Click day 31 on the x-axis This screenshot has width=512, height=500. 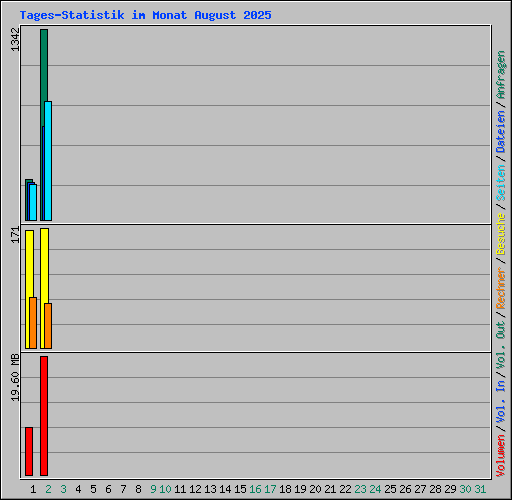click(480, 489)
